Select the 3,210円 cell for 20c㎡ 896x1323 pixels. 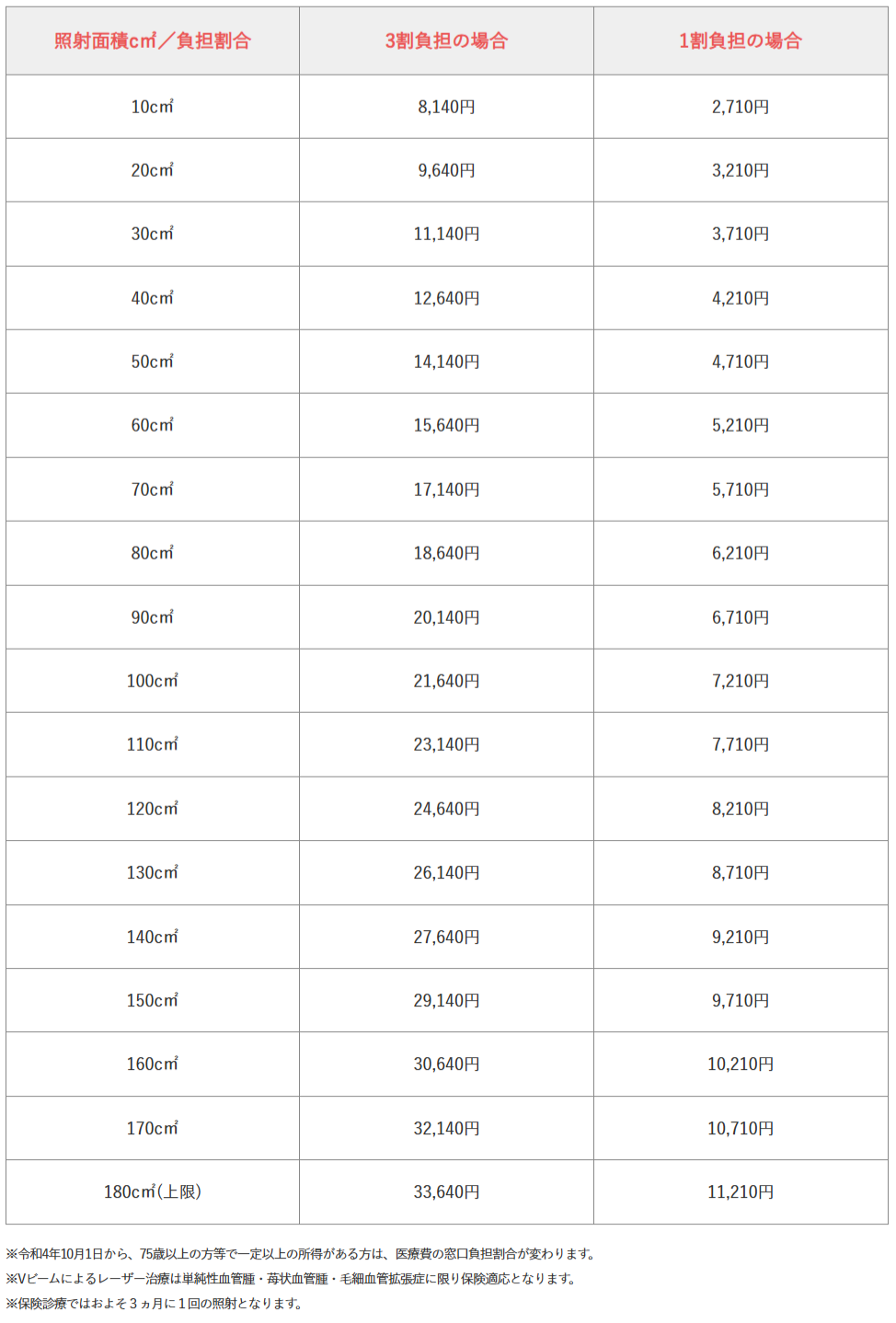[x=741, y=170]
